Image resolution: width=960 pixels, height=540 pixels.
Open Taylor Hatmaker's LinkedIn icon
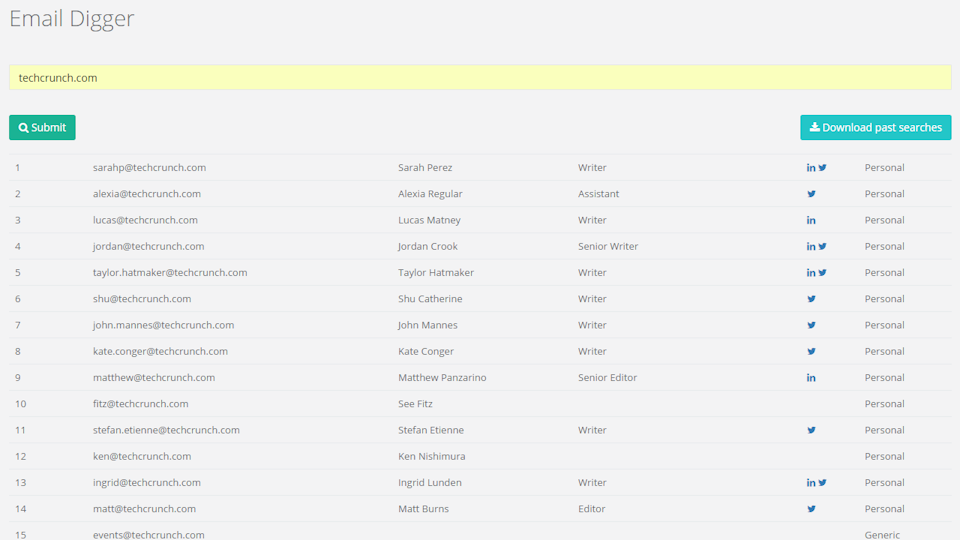point(811,273)
